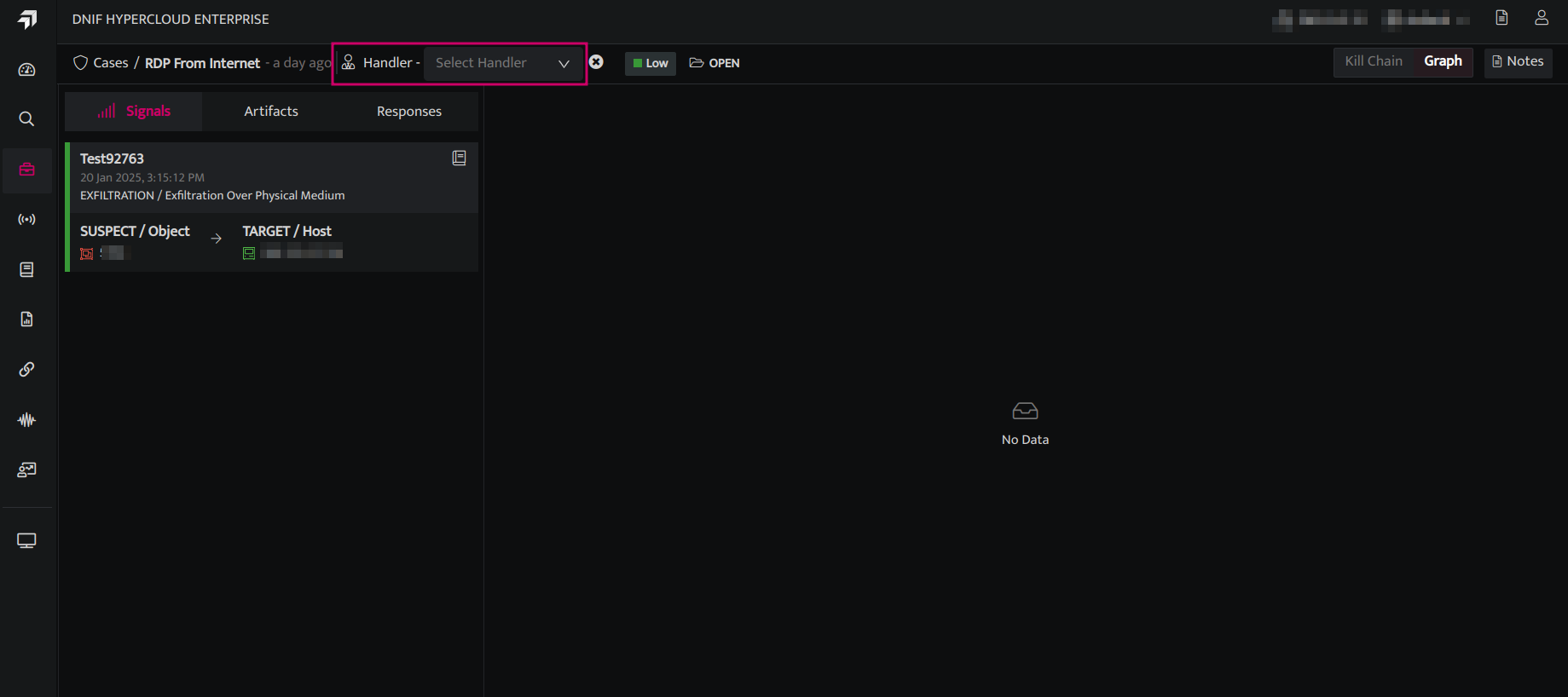Open the chain link icon in sidebar
1568x697 pixels.
[27, 370]
